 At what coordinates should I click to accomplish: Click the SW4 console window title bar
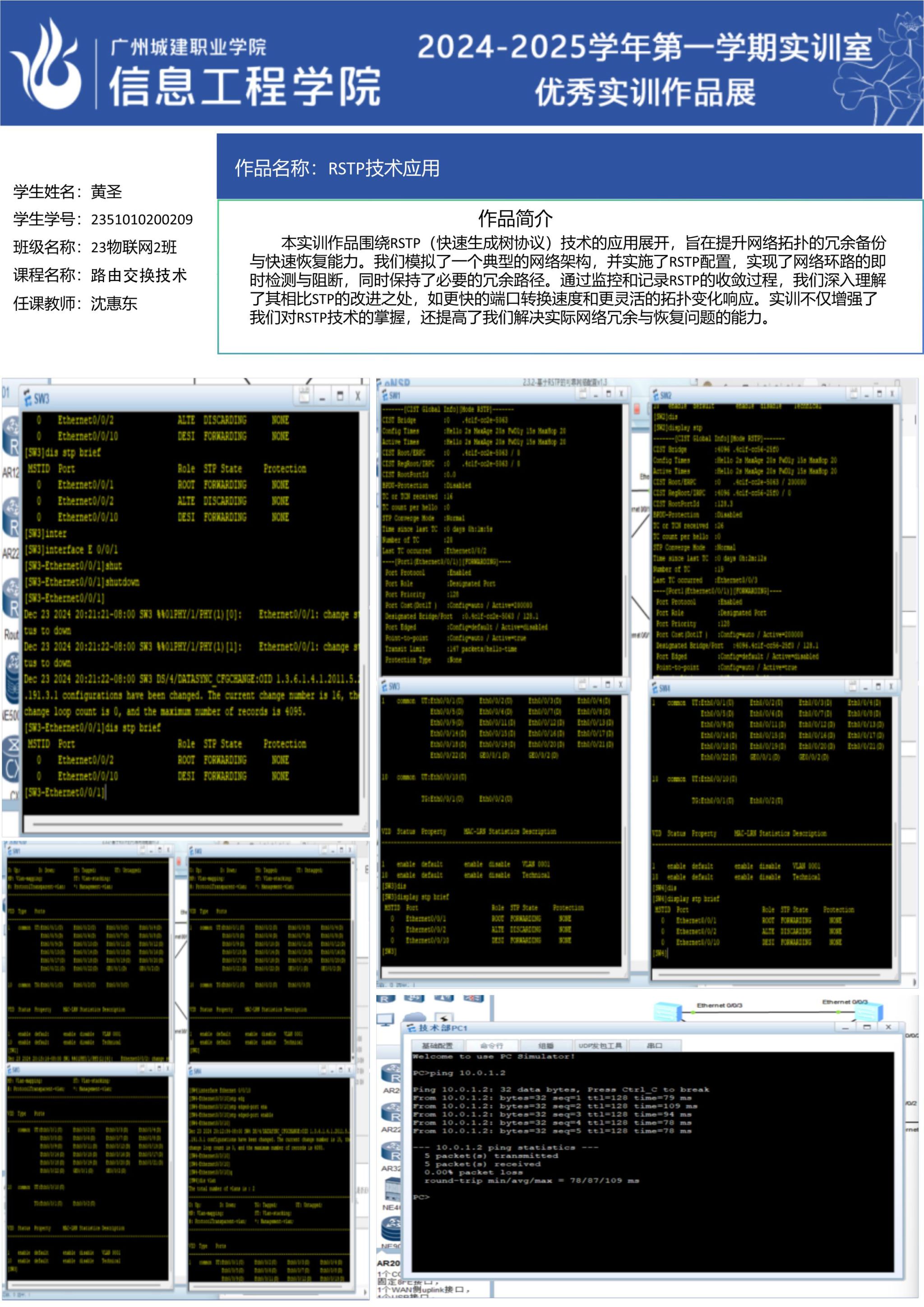(x=739, y=688)
